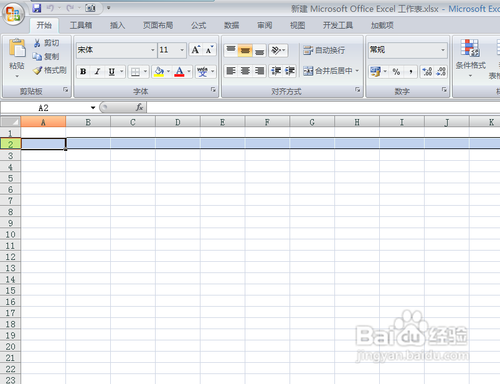This screenshot has height=384, width=500.
Task: Apply cell borders icon
Action: [x=135, y=72]
